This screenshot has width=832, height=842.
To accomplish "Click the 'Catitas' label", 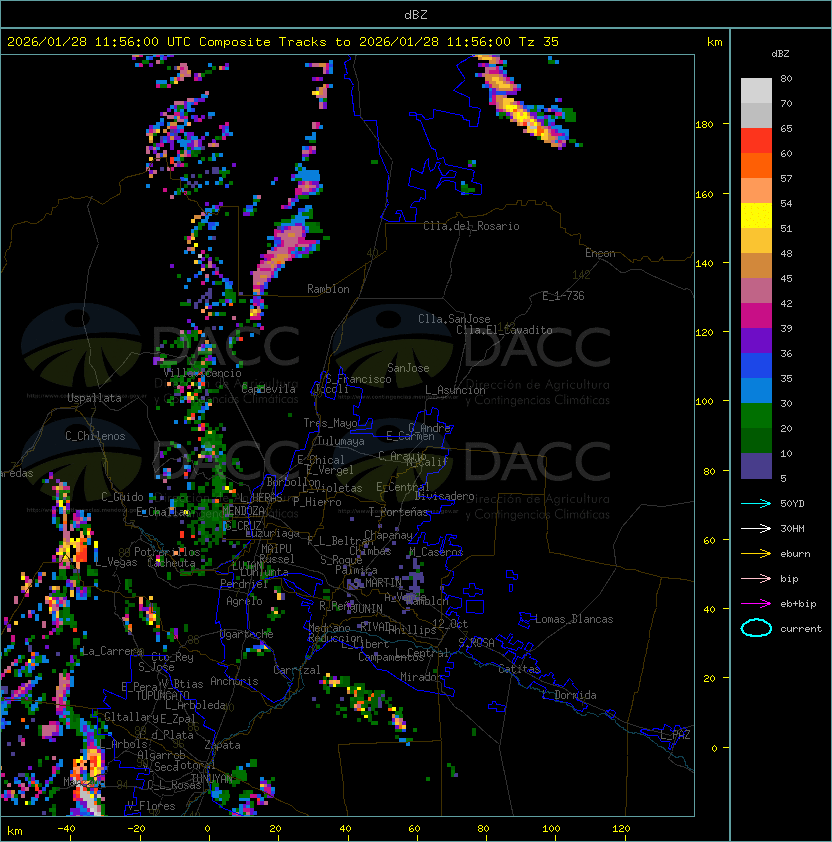I will 519,669.
